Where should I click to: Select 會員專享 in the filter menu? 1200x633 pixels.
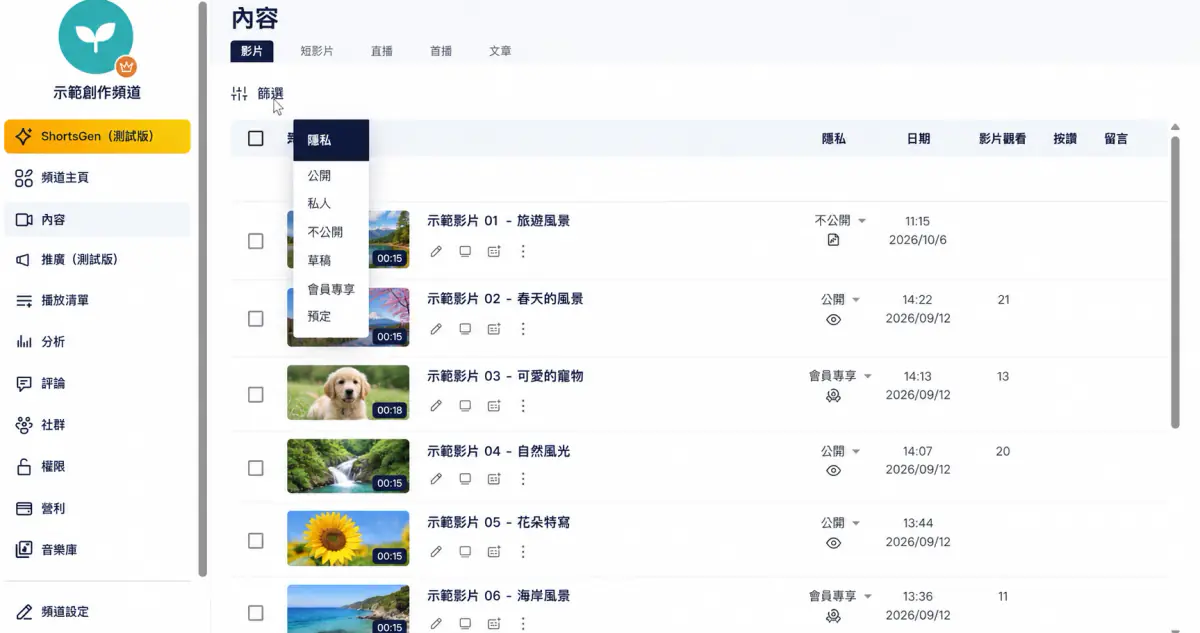pos(331,289)
